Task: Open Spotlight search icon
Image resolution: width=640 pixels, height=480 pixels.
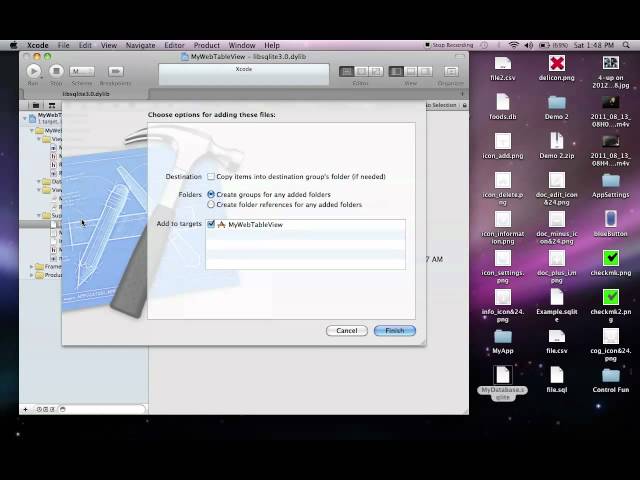Action: coord(626,45)
